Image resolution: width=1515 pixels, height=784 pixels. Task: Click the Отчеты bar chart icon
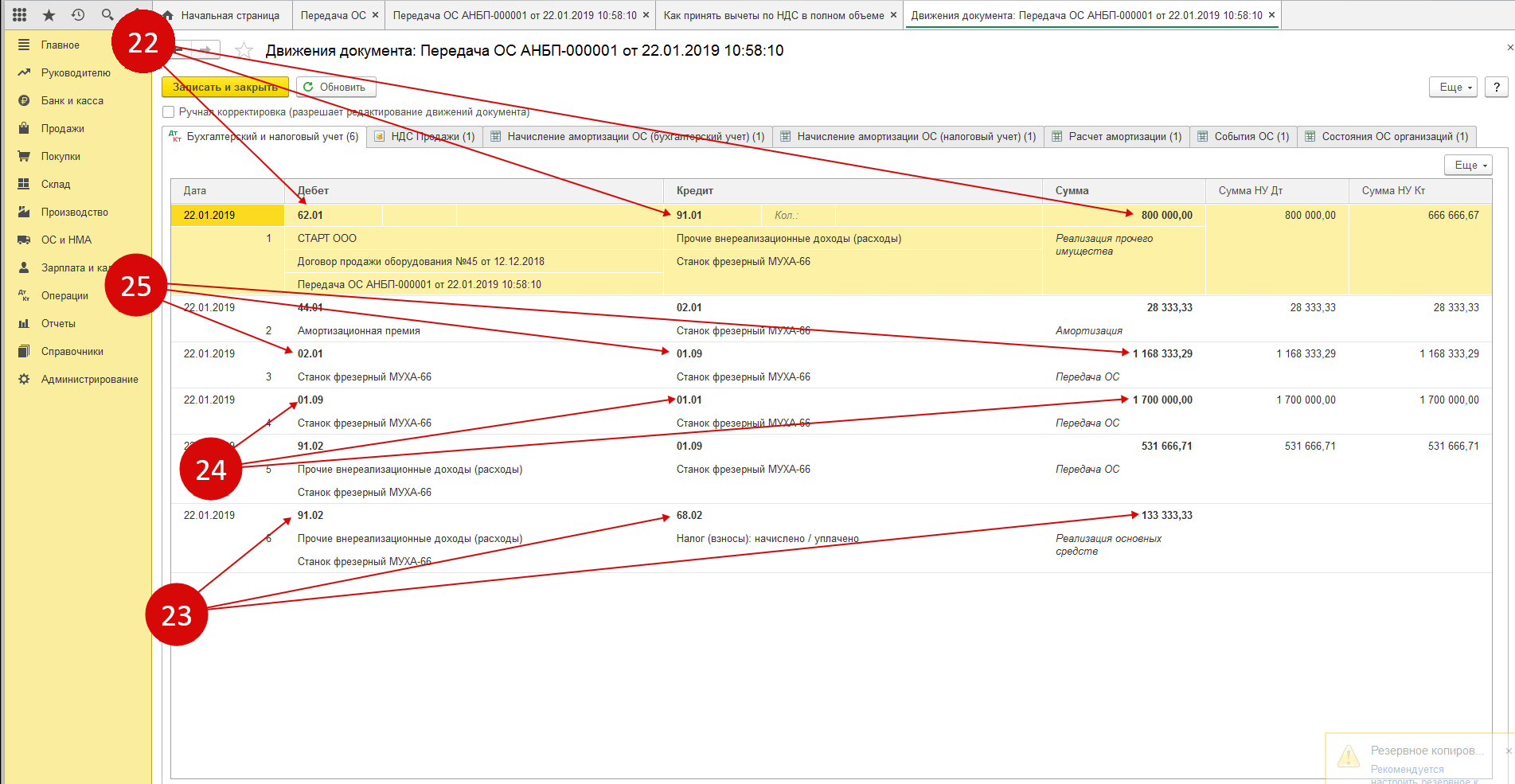pos(24,323)
